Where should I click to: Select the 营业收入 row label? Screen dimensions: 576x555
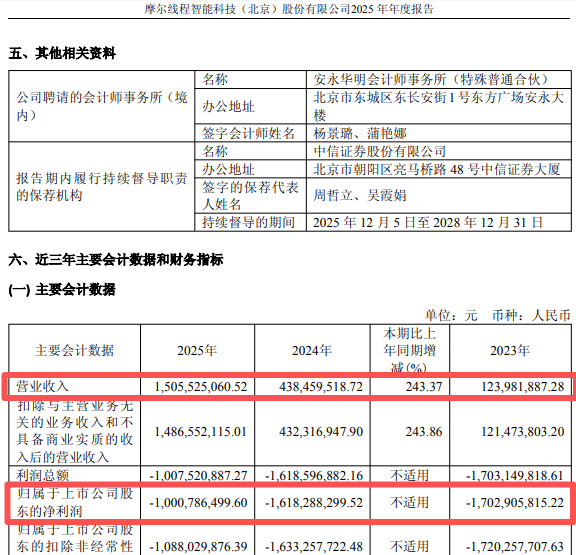click(42, 386)
